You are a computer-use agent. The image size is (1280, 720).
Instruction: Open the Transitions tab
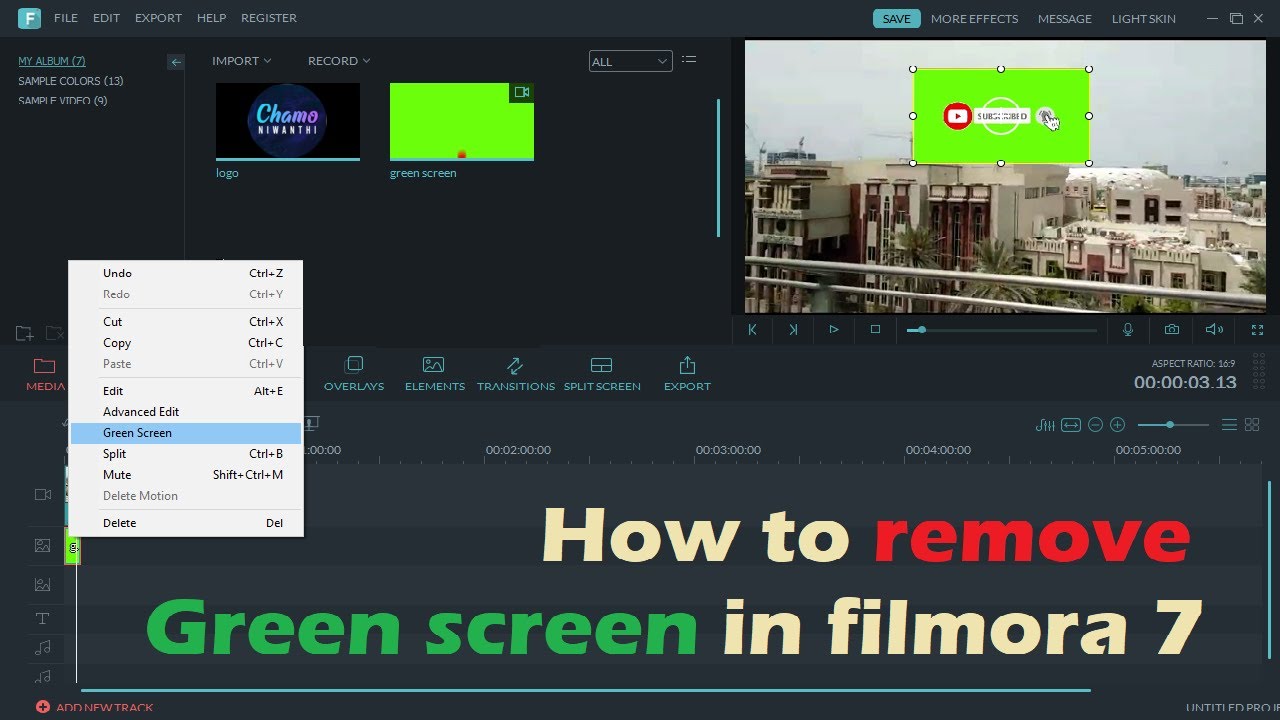pos(516,374)
